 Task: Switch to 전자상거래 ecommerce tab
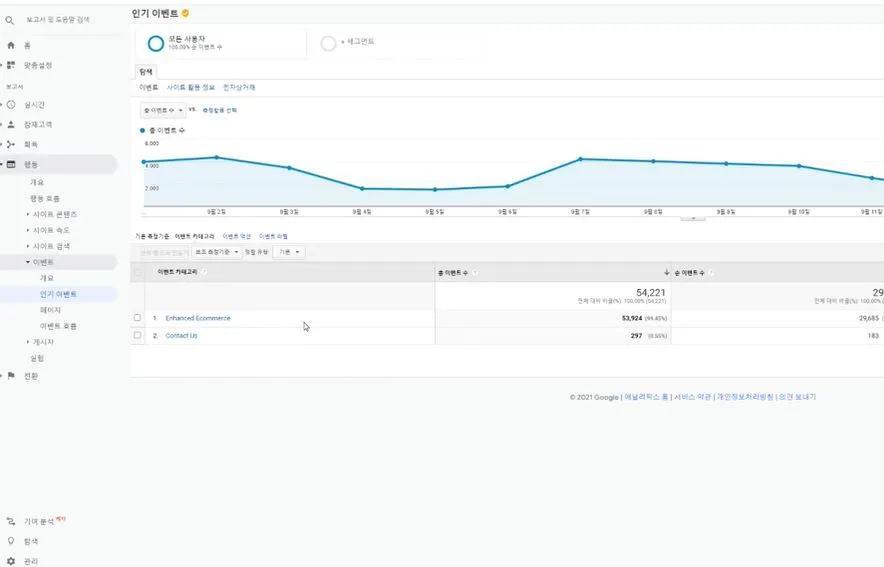coord(239,87)
